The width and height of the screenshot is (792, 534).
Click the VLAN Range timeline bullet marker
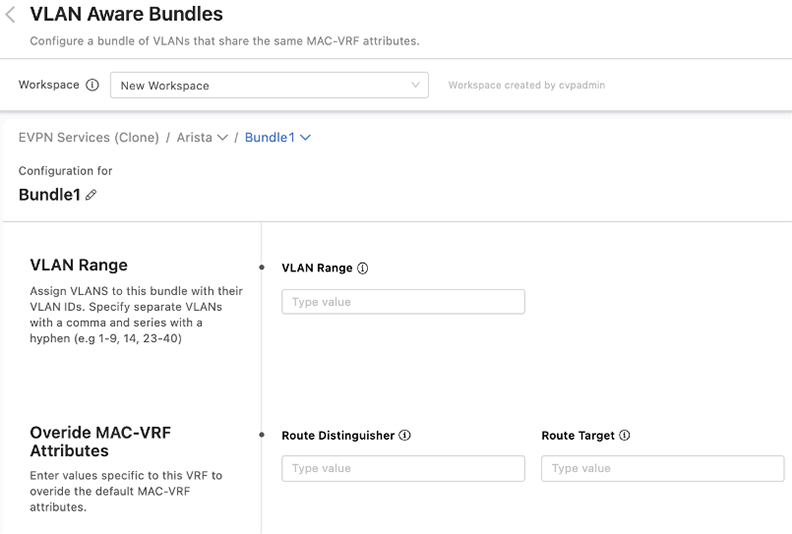(x=262, y=267)
